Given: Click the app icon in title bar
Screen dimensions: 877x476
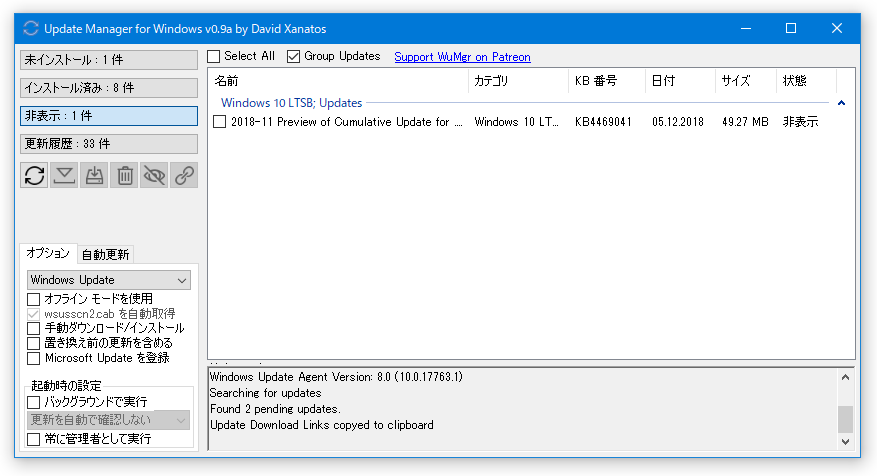Looking at the screenshot, I should tap(31, 29).
